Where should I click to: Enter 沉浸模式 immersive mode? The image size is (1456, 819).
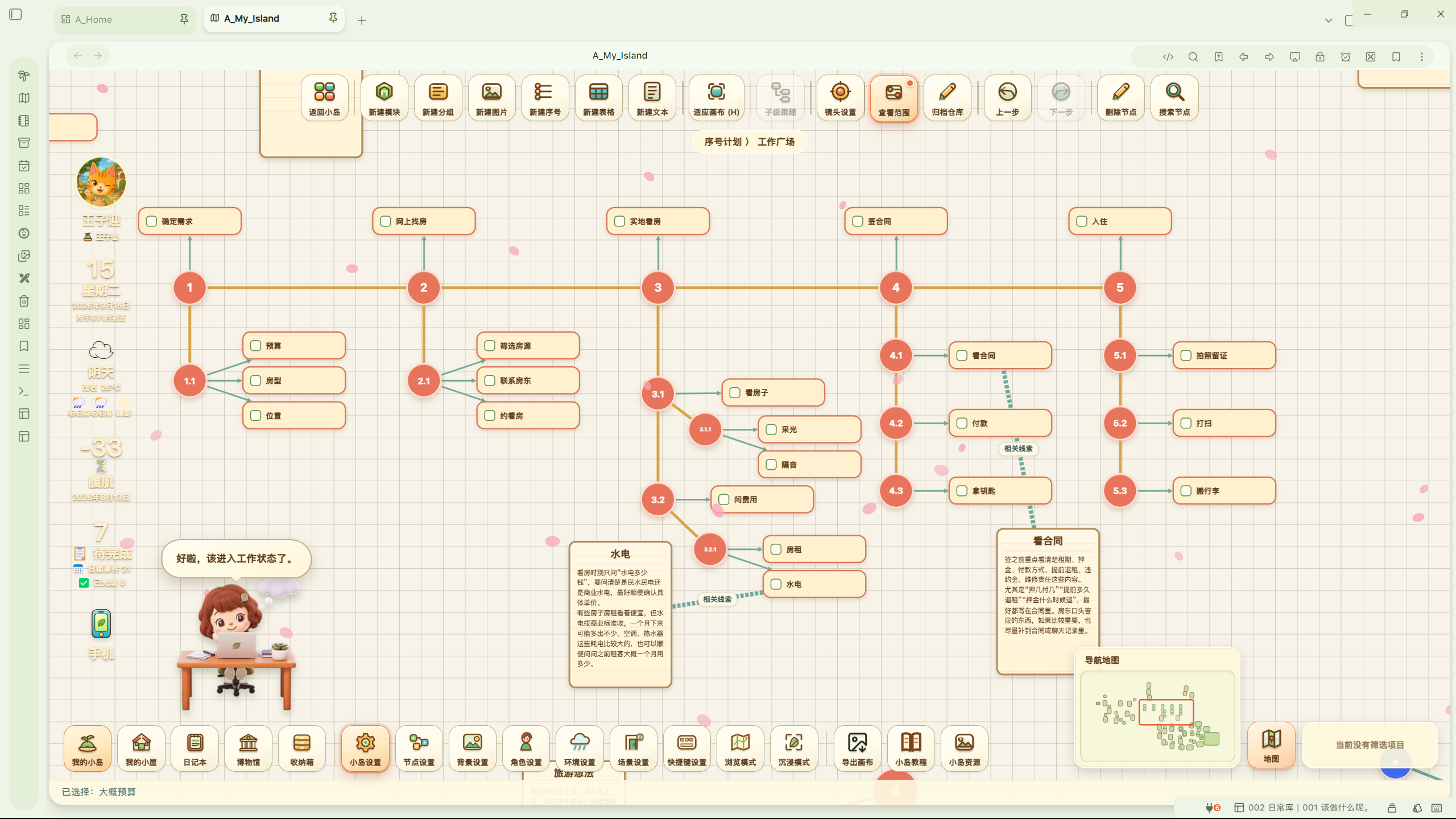[794, 748]
